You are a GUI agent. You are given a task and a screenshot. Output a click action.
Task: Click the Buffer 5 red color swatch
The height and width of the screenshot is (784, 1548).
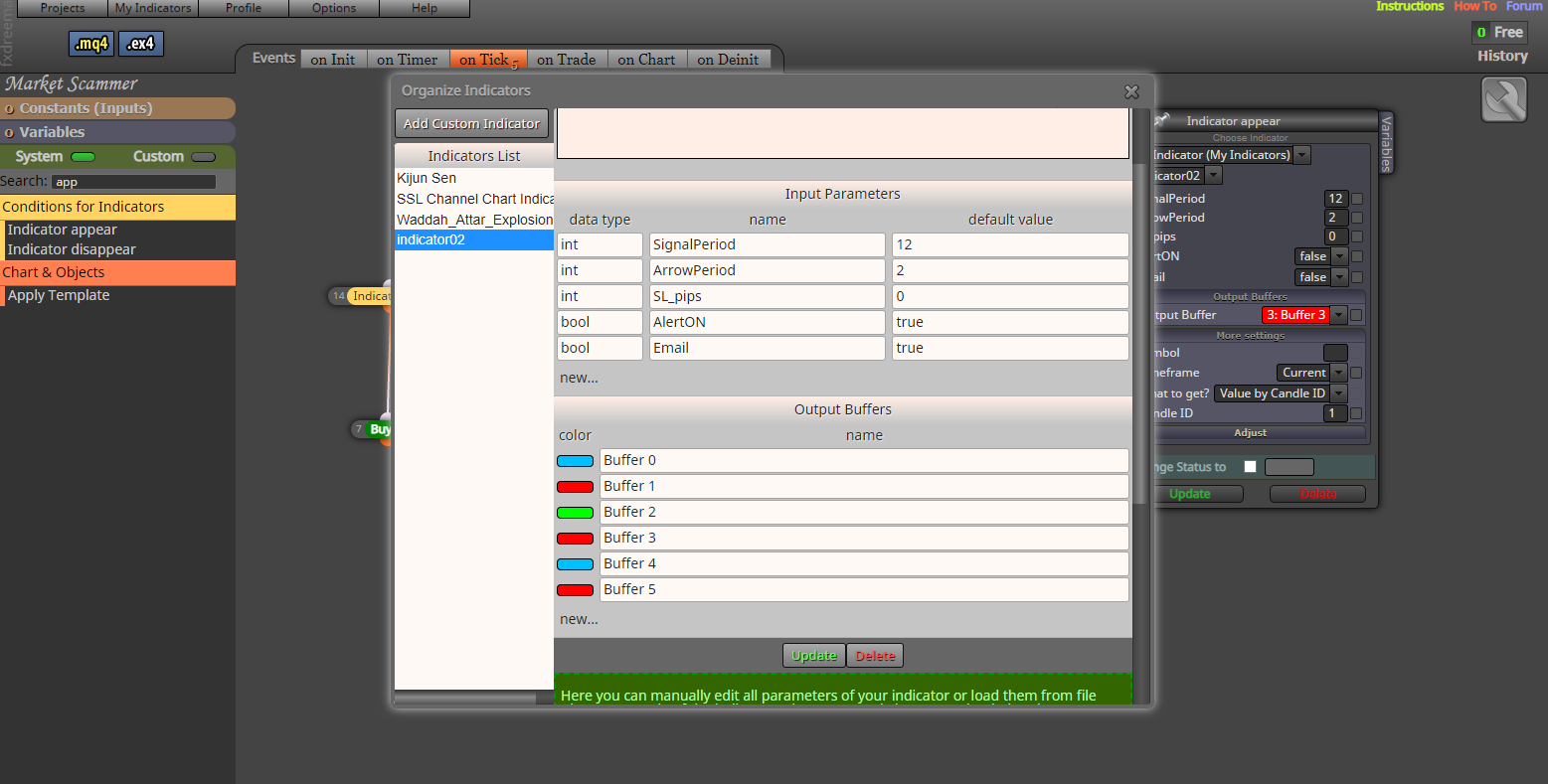point(575,590)
